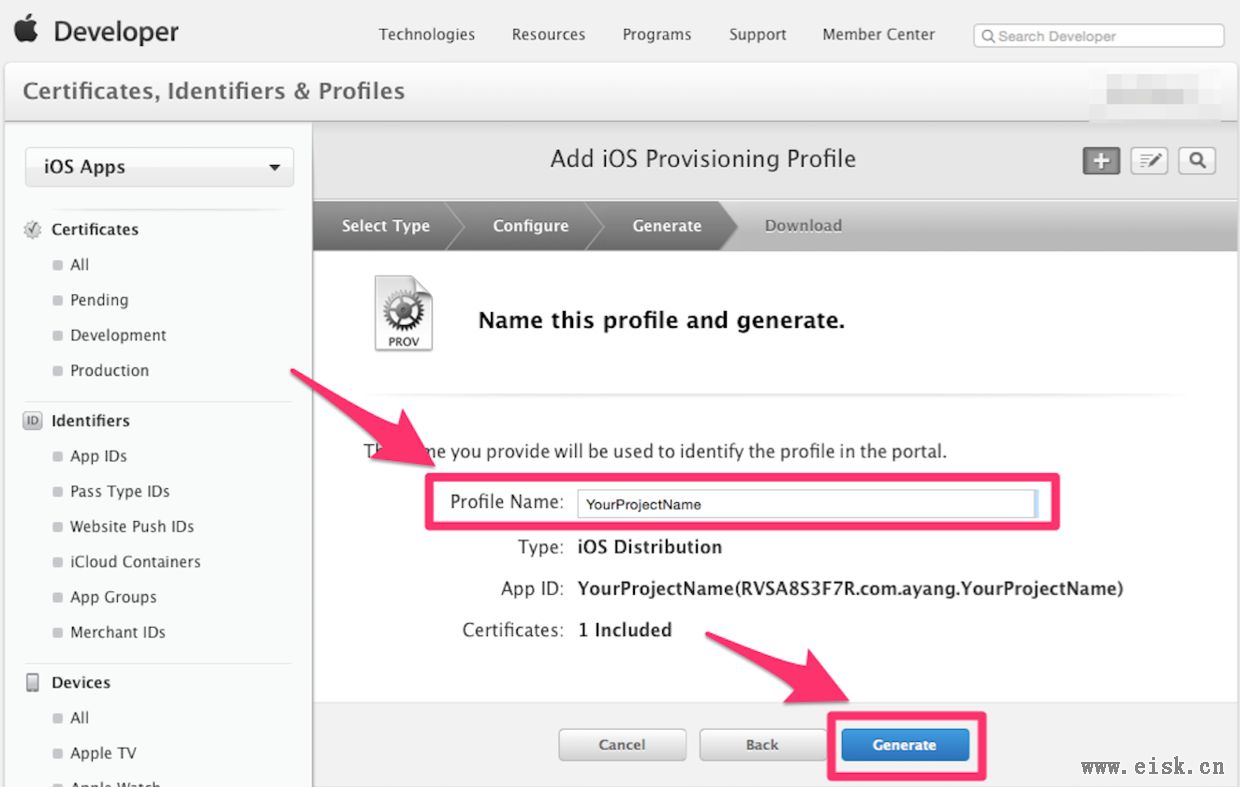Click the edit pencil icon

tap(1149, 161)
